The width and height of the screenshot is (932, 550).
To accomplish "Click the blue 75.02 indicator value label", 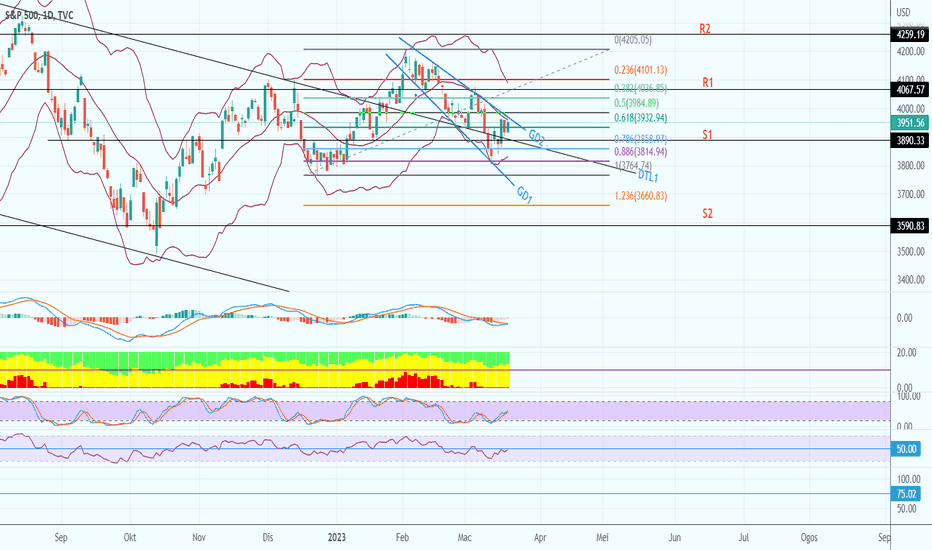I will [x=906, y=494].
